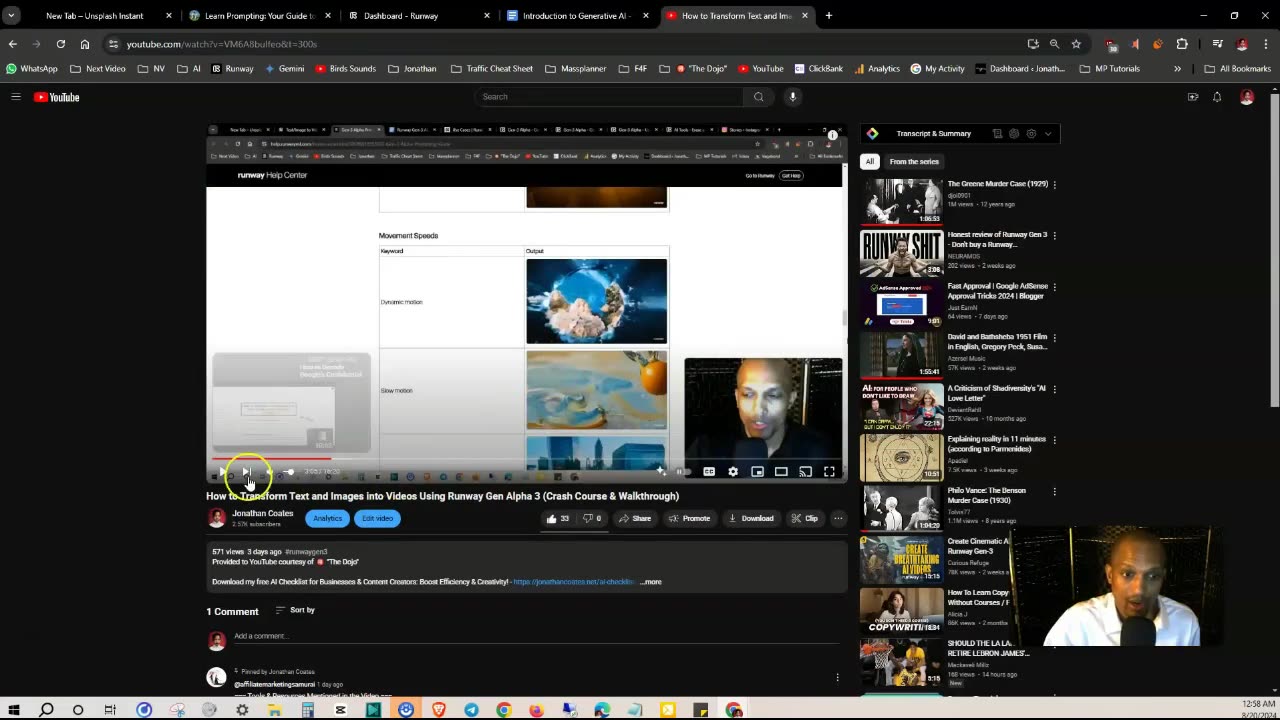Image resolution: width=1280 pixels, height=720 pixels.
Task: Open options for Honest review of Runway Gen 3
Action: point(1054,236)
